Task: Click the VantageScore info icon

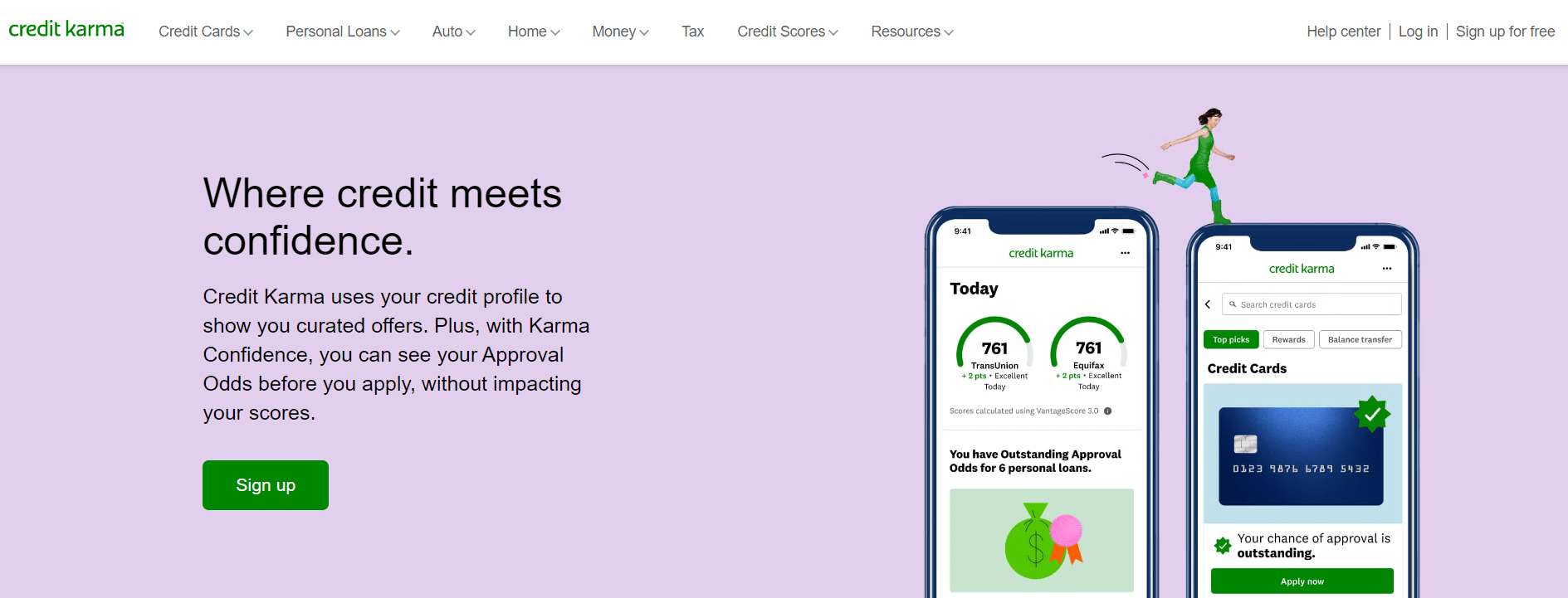Action: coord(1107,411)
